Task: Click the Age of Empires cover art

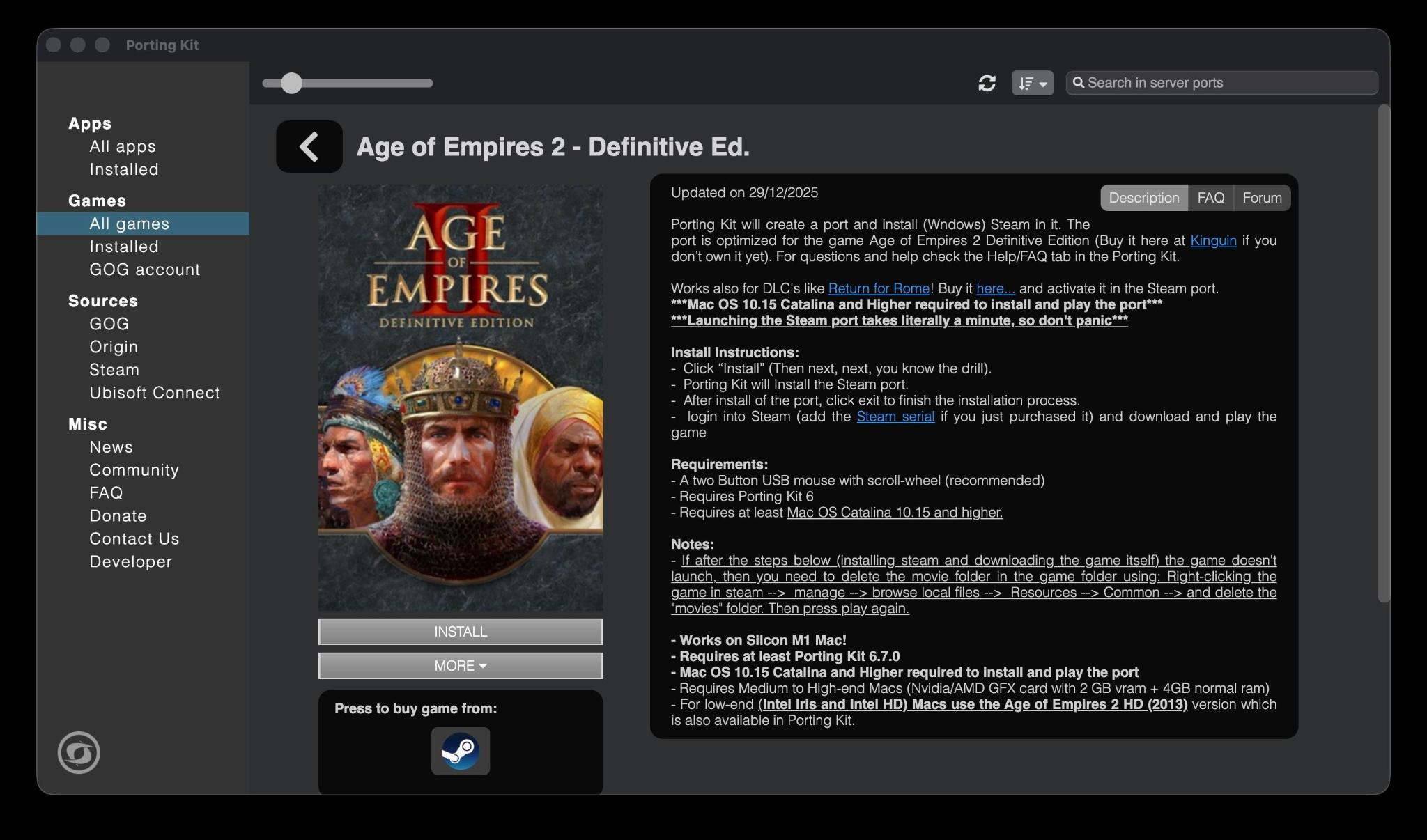Action: [x=460, y=397]
